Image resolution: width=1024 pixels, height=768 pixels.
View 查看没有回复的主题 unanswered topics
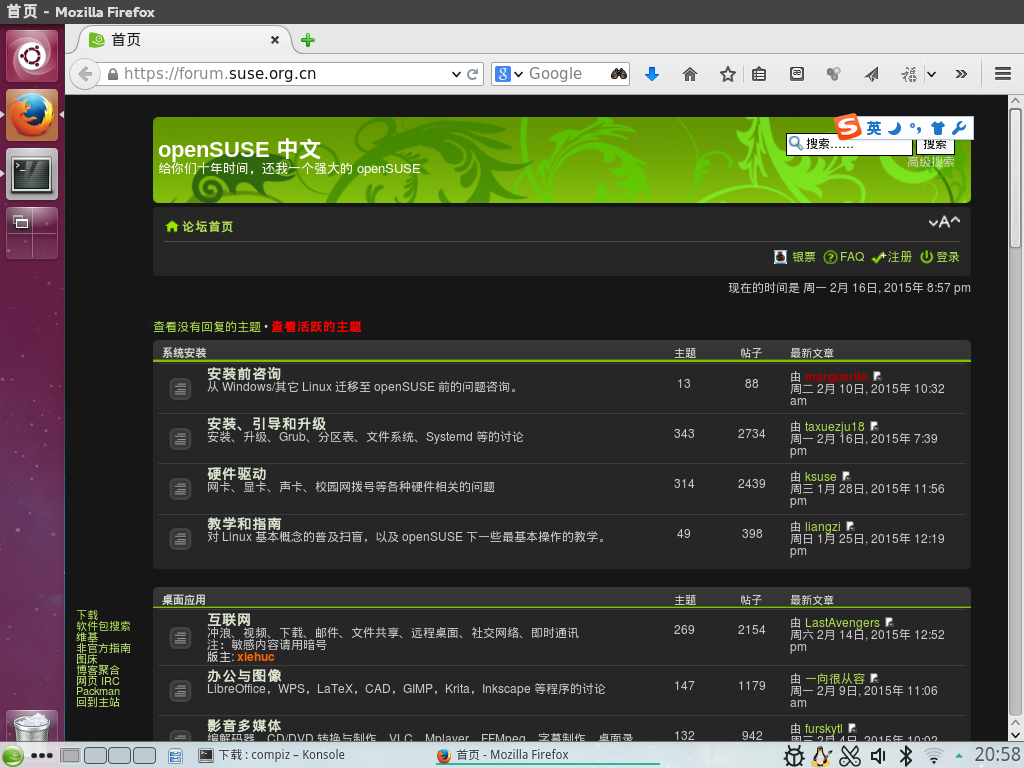[207, 327]
